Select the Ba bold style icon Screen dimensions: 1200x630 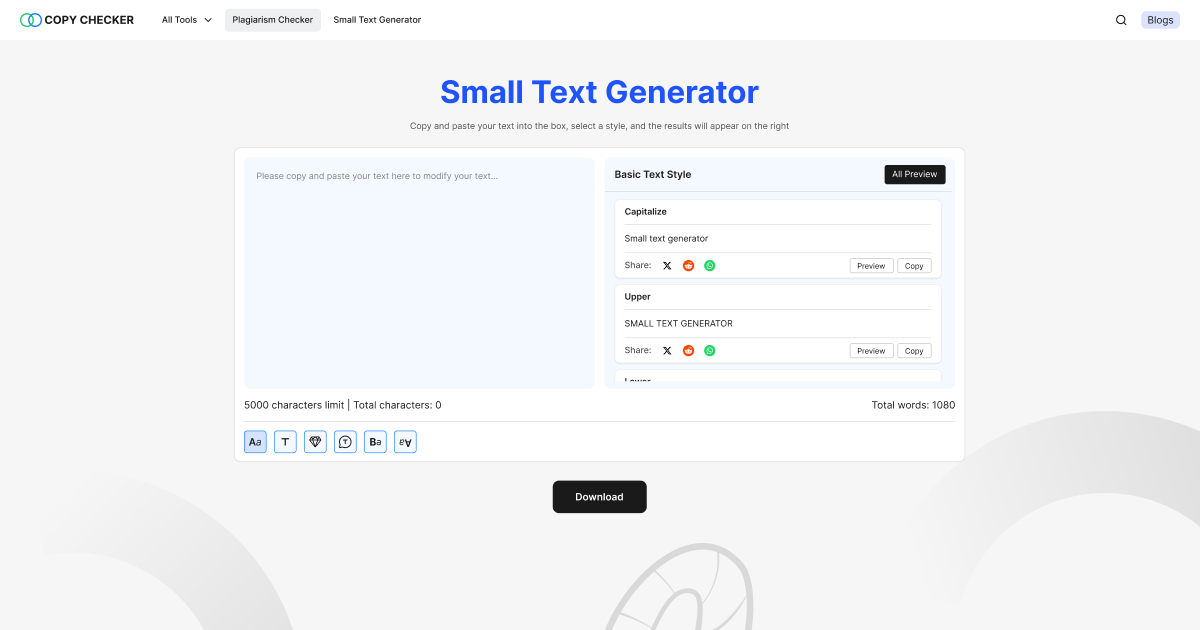click(x=375, y=441)
